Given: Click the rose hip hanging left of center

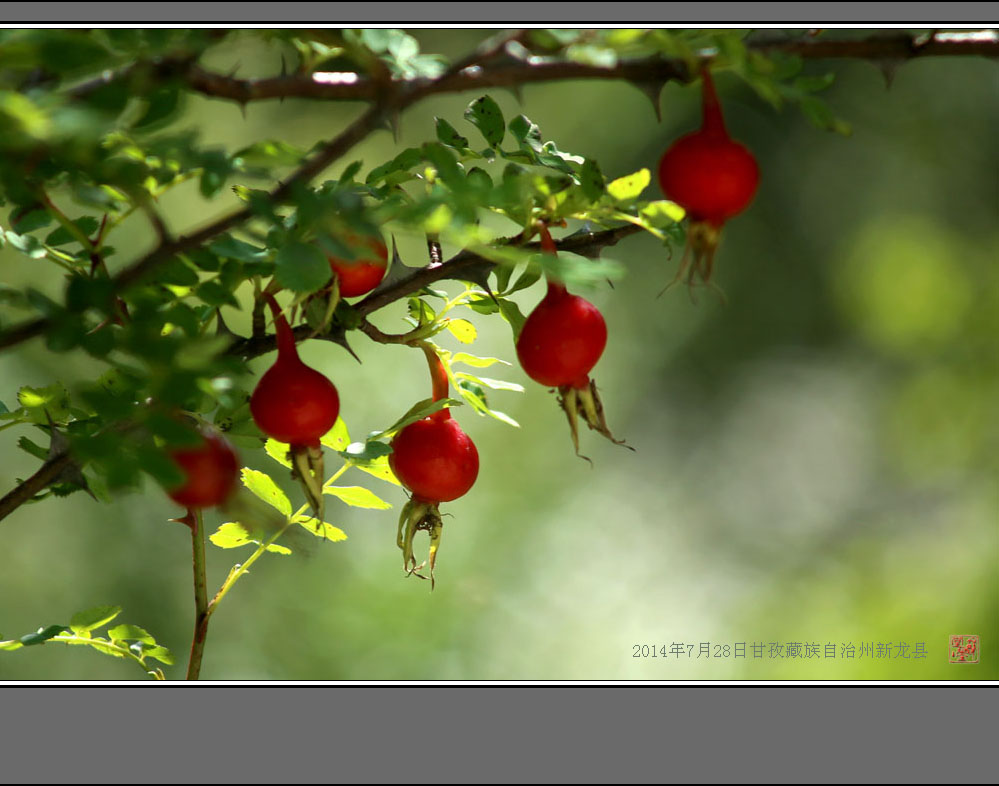Looking at the screenshot, I should coord(294,402).
